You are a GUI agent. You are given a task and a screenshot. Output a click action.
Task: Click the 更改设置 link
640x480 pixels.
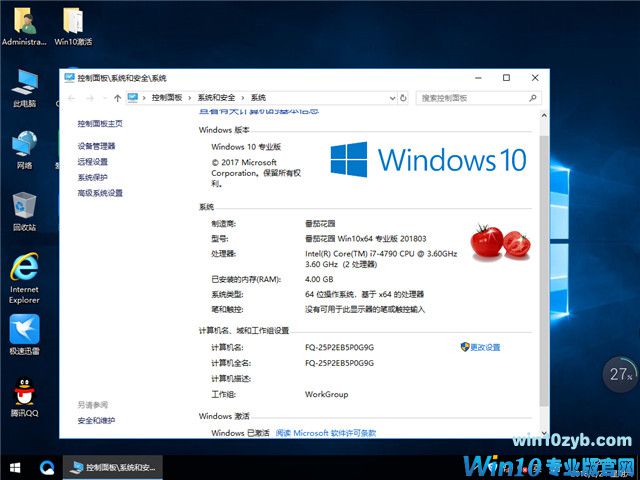tap(484, 347)
